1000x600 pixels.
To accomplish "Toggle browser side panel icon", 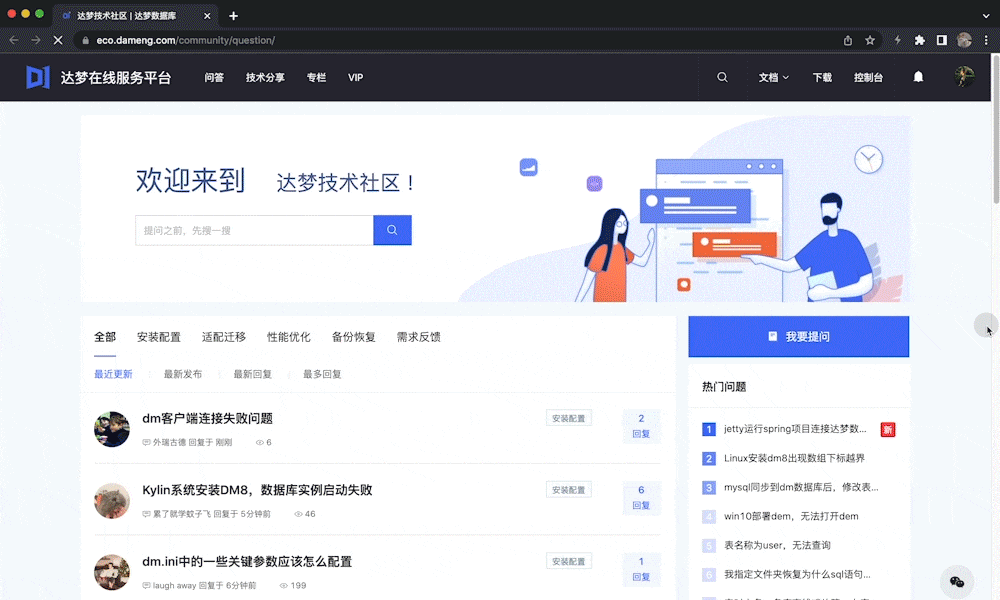I will pos(941,40).
